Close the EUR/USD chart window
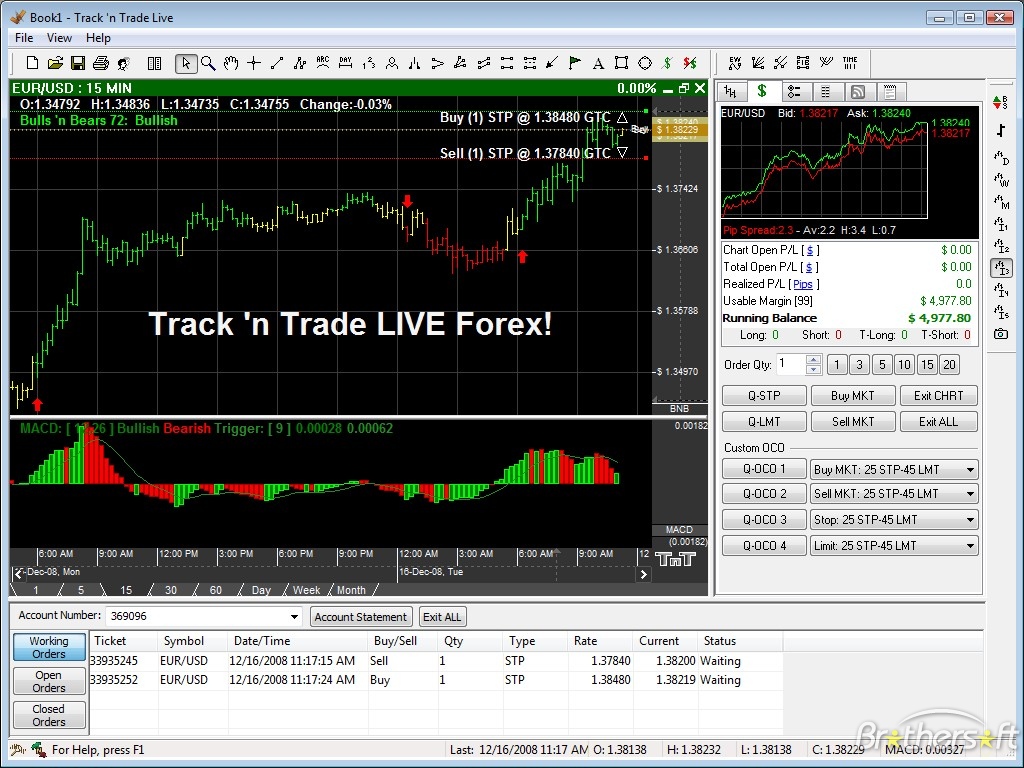 pyautogui.click(x=700, y=88)
